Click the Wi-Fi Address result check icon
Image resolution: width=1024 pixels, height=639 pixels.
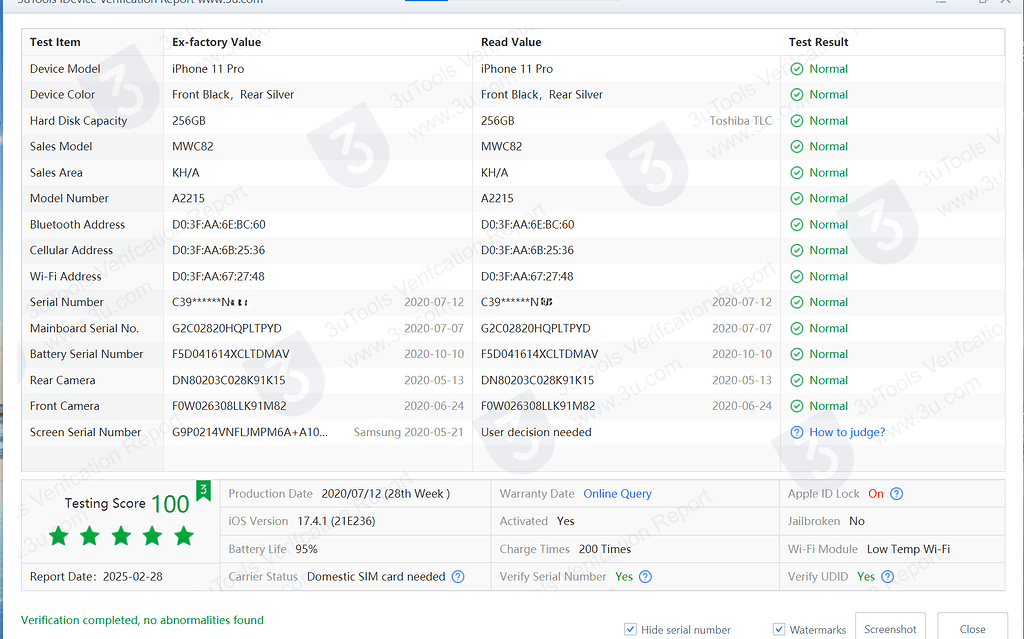click(x=797, y=276)
